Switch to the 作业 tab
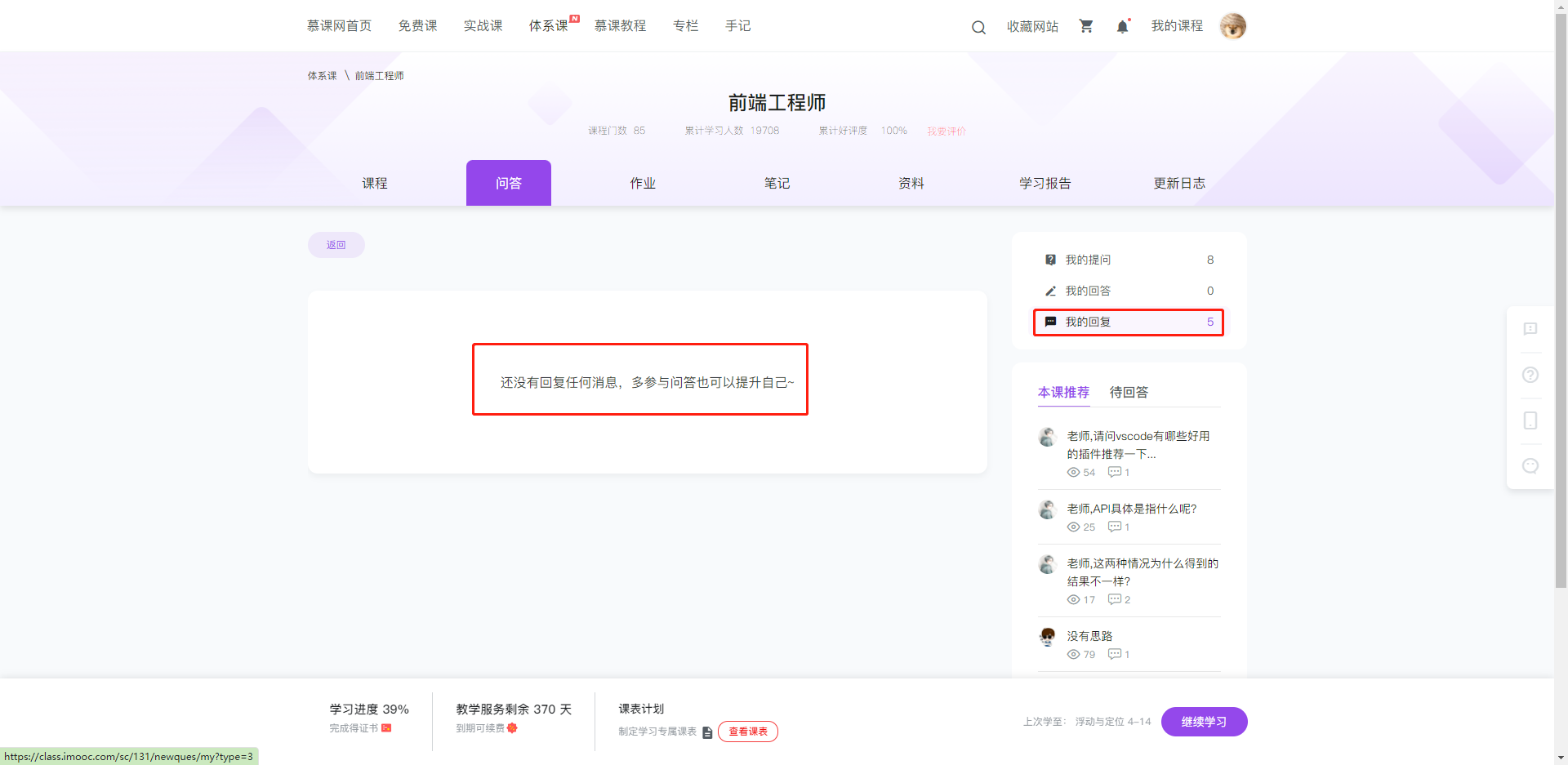The image size is (1568, 765). [643, 183]
